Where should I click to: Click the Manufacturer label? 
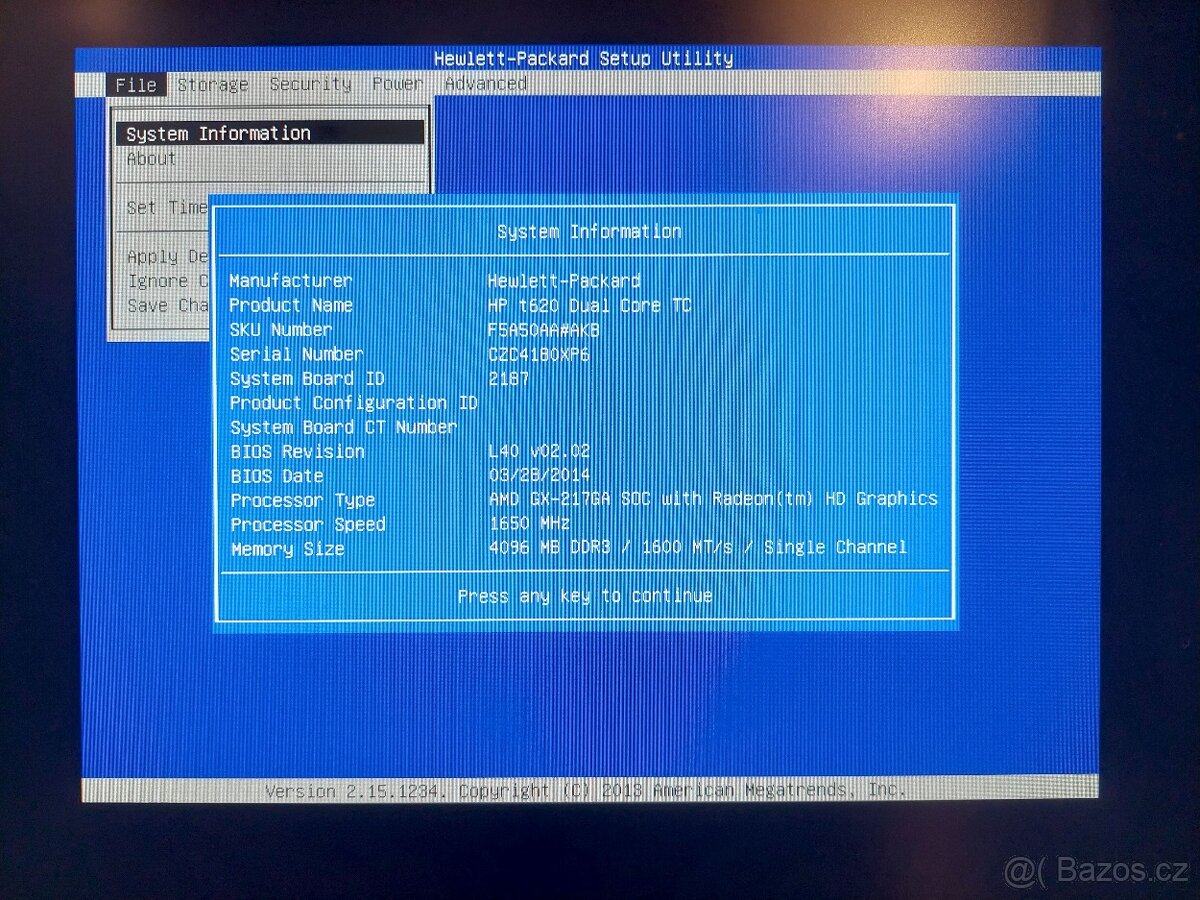pos(290,281)
